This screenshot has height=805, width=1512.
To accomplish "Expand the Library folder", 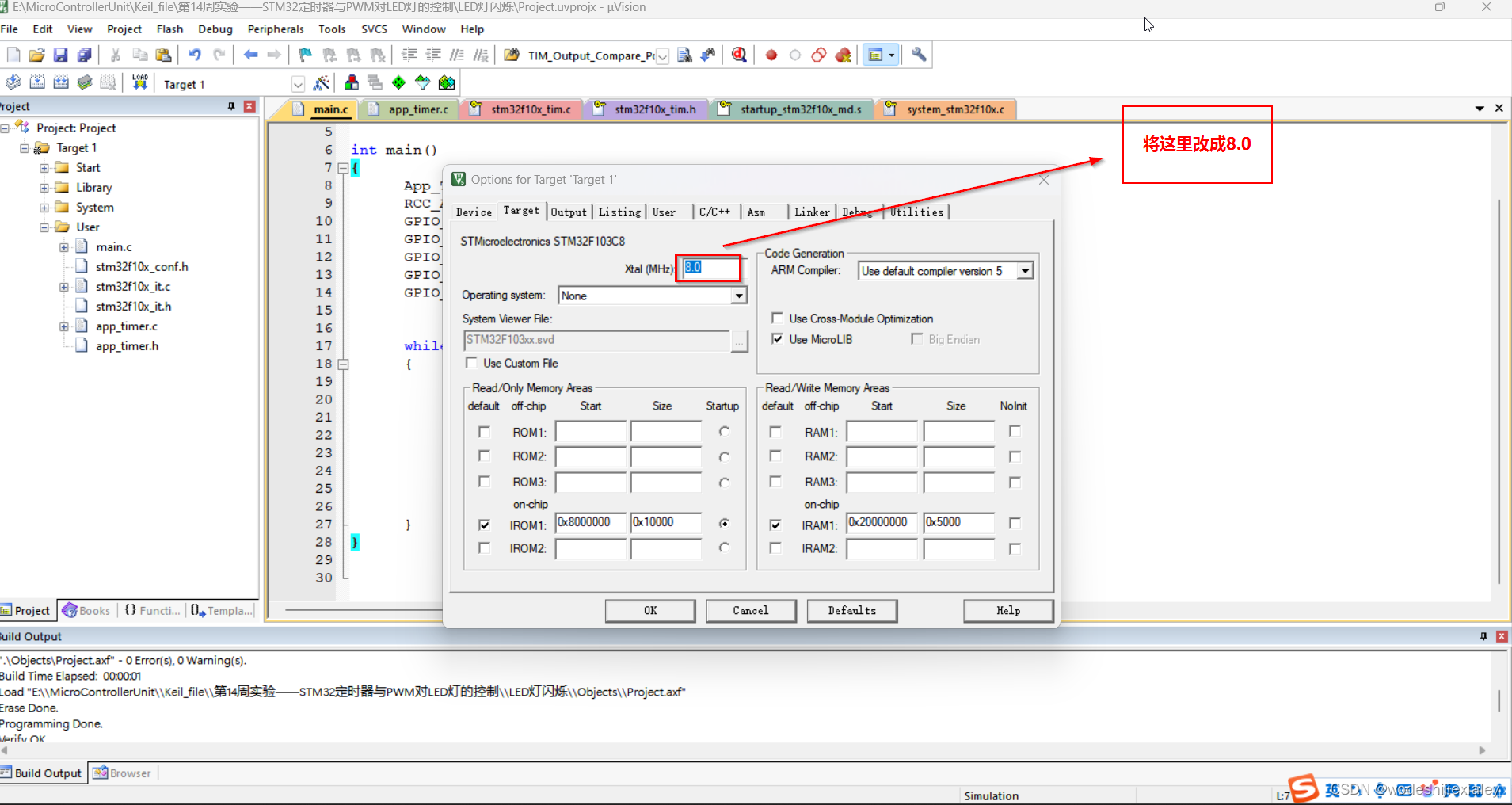I will click(x=44, y=188).
